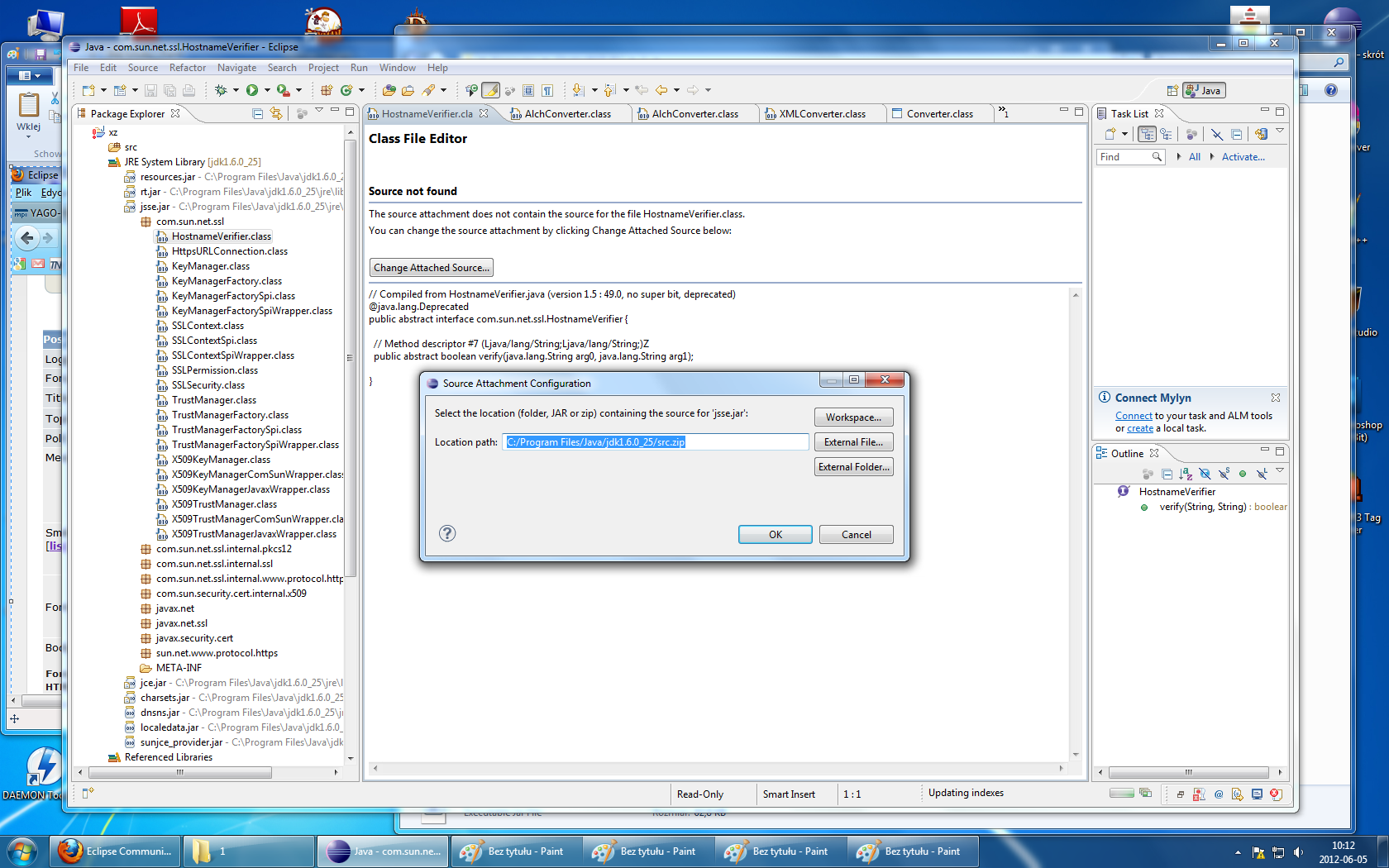Screen dimensions: 1389x868
Task: Open the Debug button dropdown arrow
Action: (236, 90)
